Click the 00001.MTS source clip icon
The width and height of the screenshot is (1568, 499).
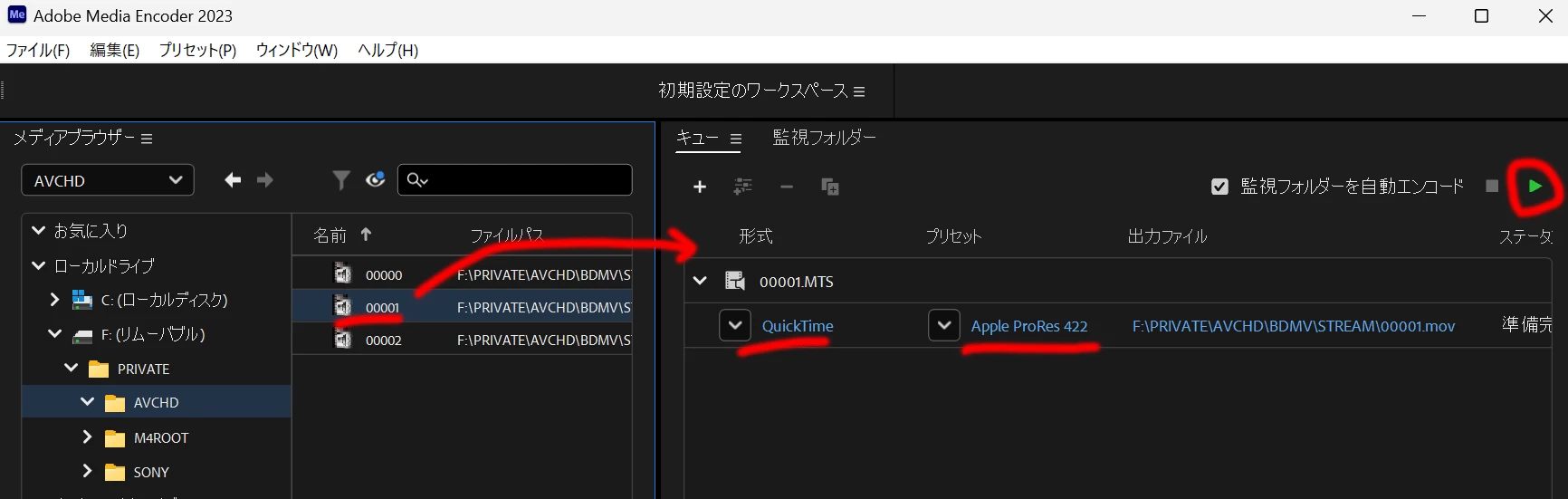click(x=735, y=282)
